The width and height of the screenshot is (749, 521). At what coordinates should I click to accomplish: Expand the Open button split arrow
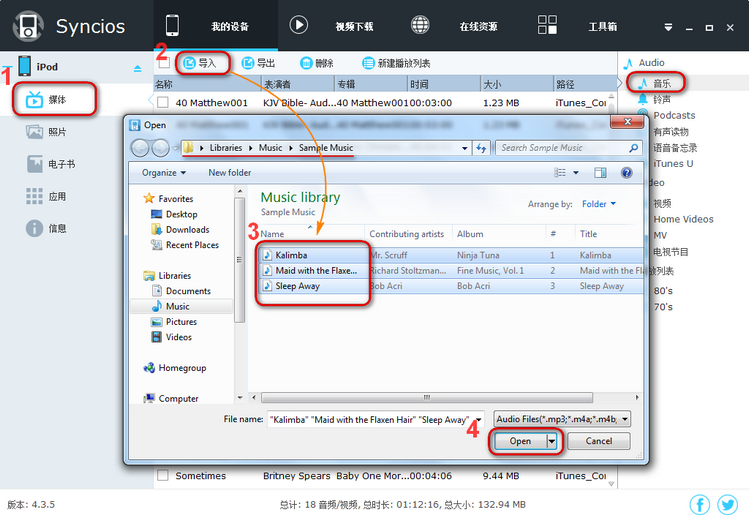(551, 441)
